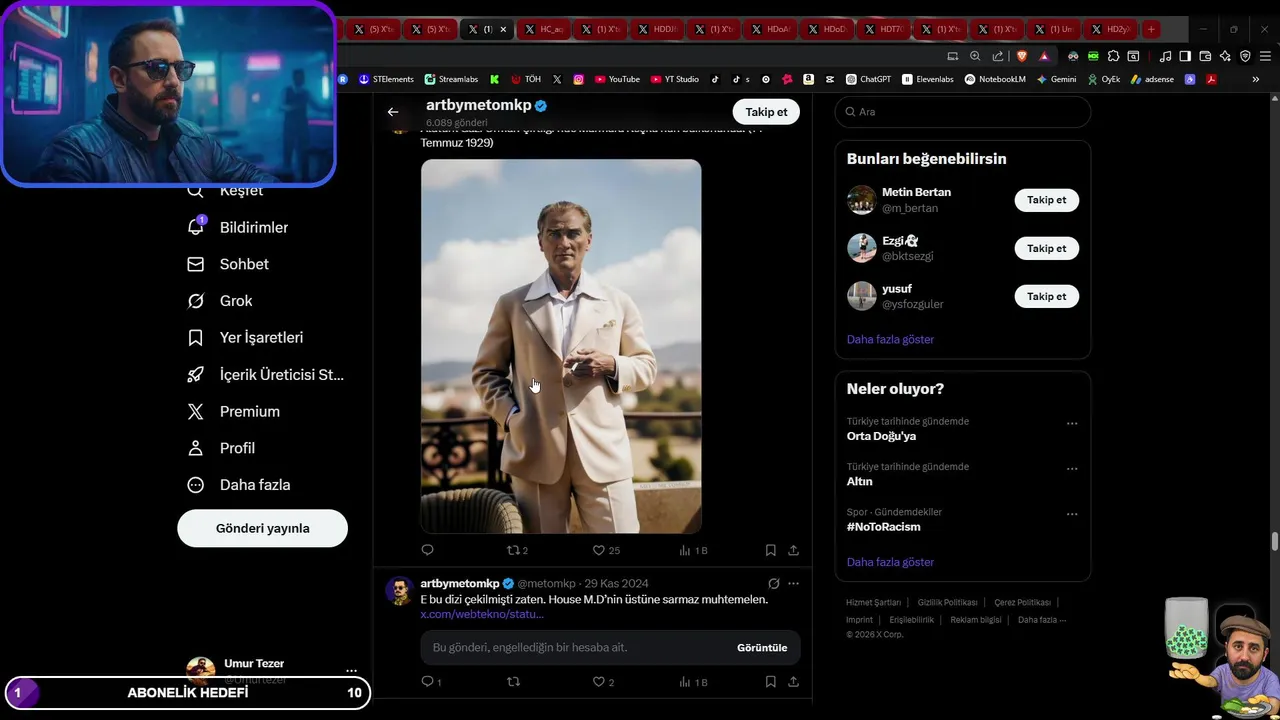Go to Profil page
Screen dimensions: 1280x720
coord(221,448)
